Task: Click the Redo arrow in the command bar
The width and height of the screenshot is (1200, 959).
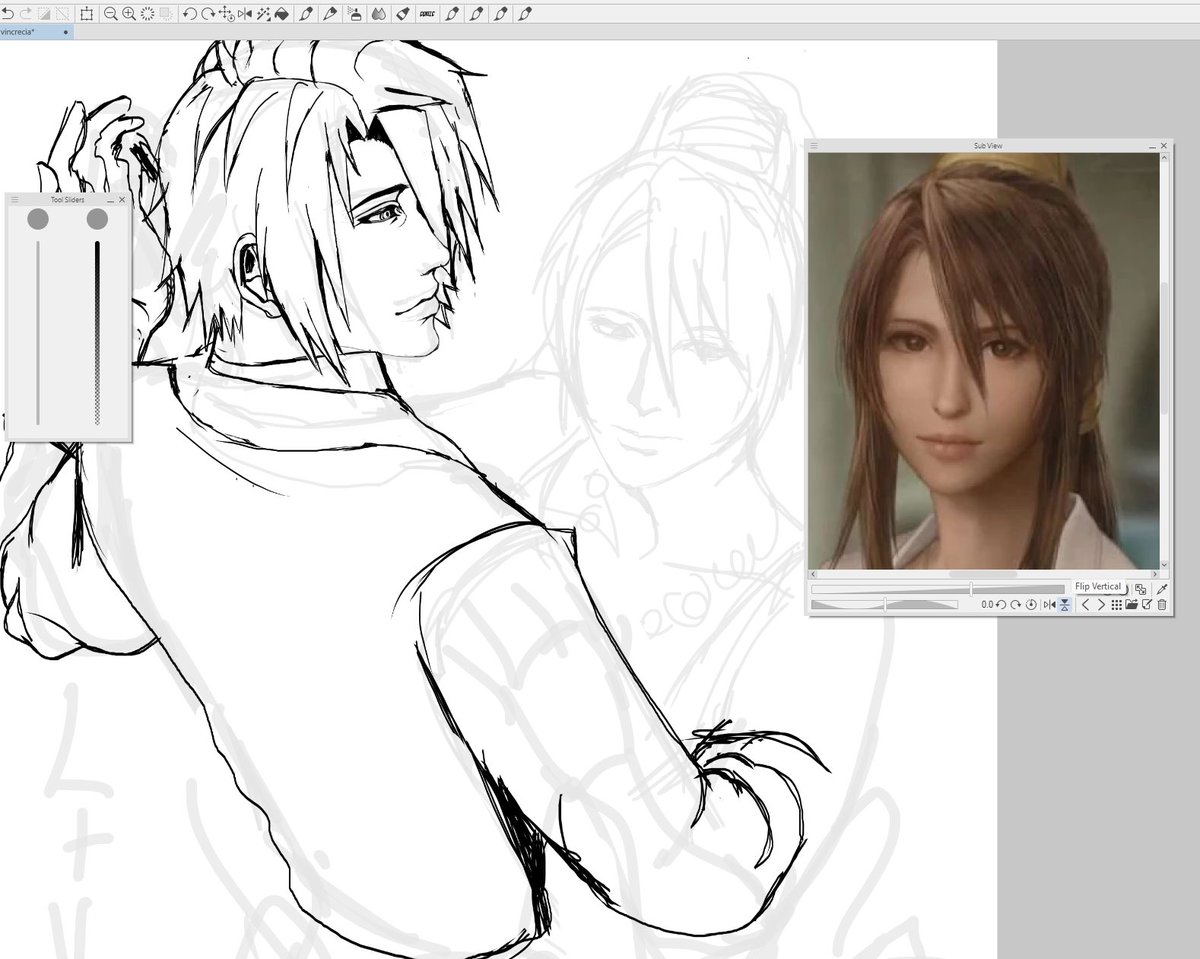Action: 24,14
